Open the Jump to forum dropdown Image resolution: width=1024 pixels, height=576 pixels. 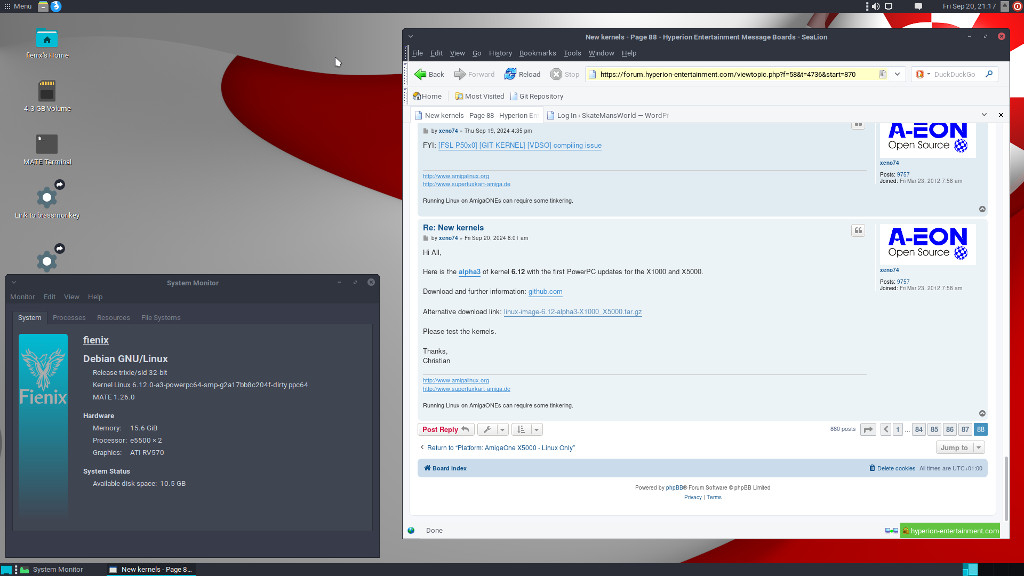pos(959,447)
